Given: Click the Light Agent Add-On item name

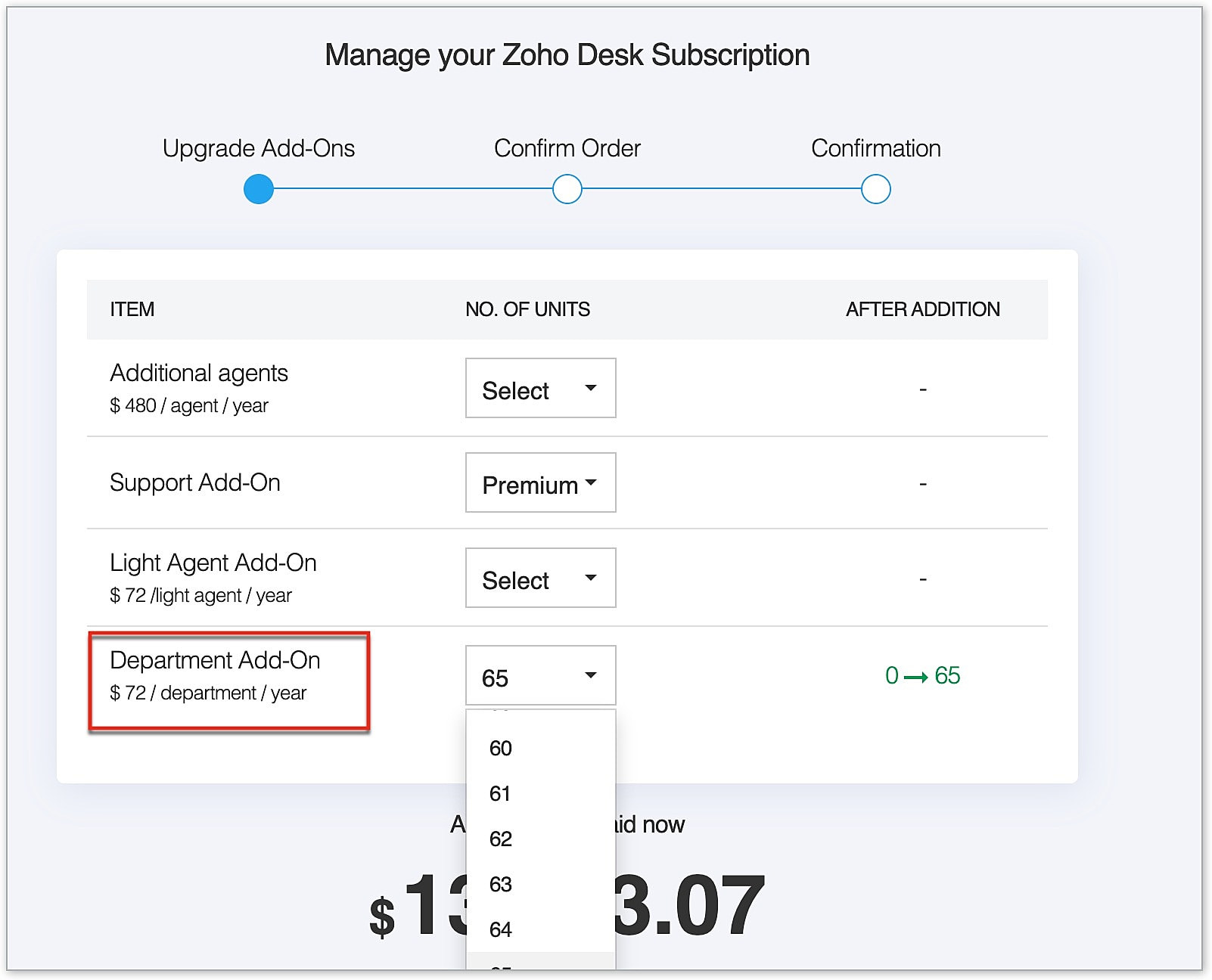Looking at the screenshot, I should tap(213, 563).
